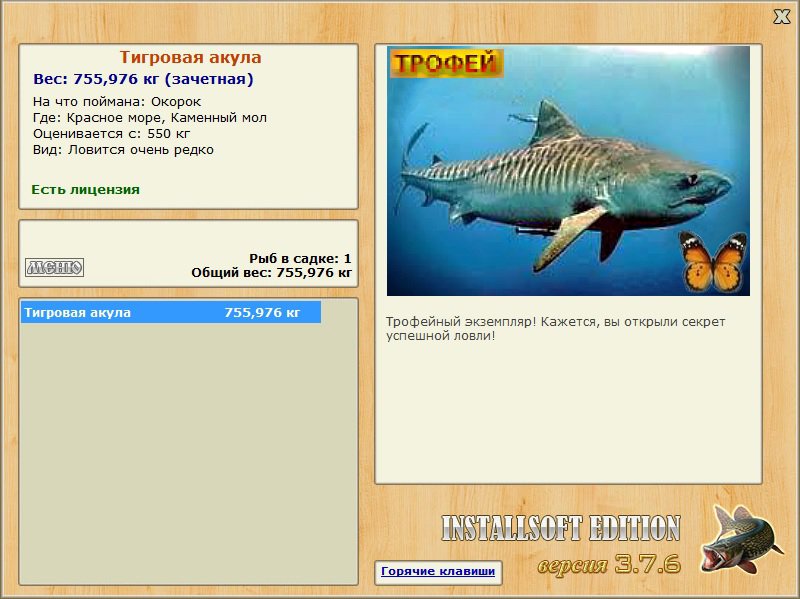Click the На что поймана: Окорок line
The image size is (800, 599).
click(117, 102)
